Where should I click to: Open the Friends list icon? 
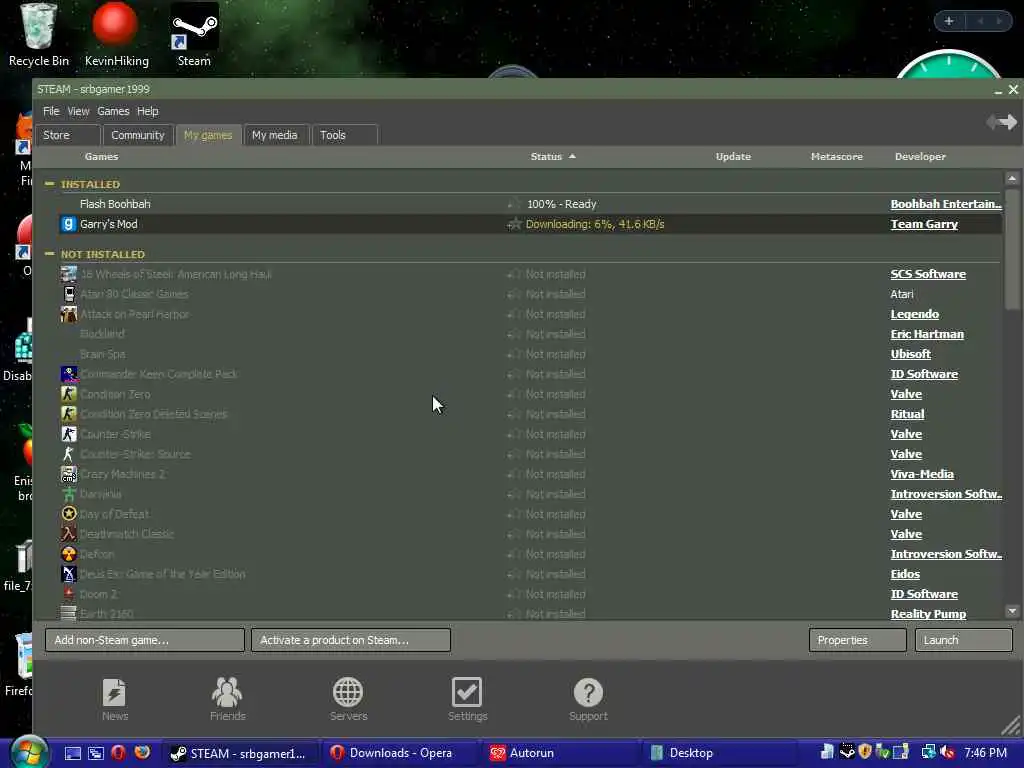pos(227,692)
